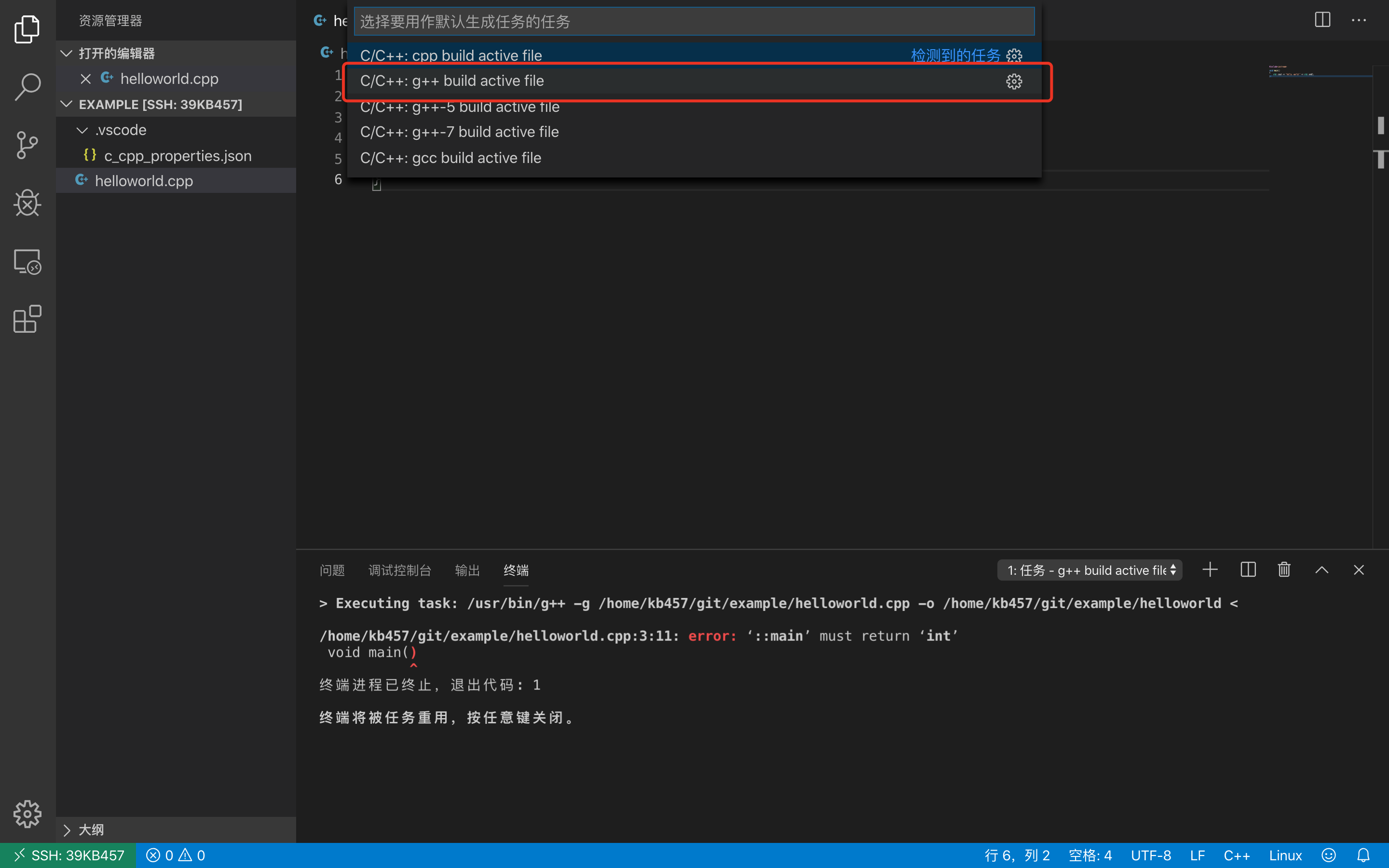Split the terminal panel
Viewport: 1389px width, 868px height.
pyautogui.click(x=1248, y=570)
